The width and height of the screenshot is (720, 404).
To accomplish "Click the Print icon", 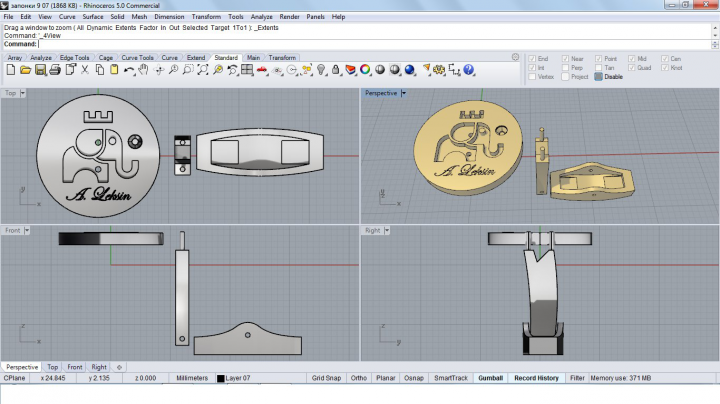I will pos(55,70).
